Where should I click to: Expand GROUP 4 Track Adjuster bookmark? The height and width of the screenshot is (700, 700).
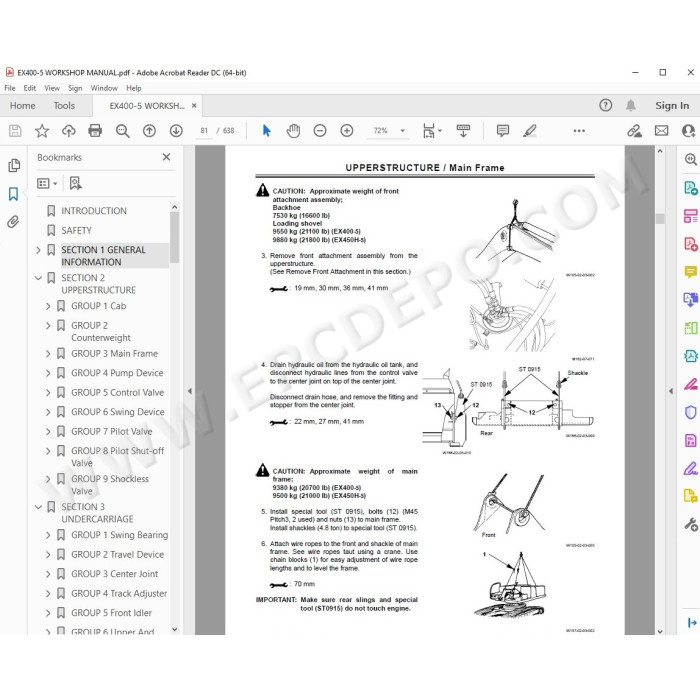48,593
